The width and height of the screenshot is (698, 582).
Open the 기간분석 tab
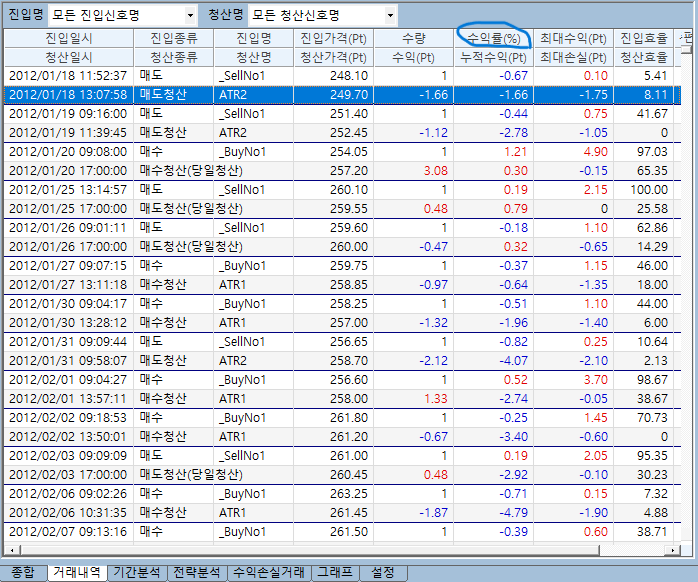click(135, 573)
